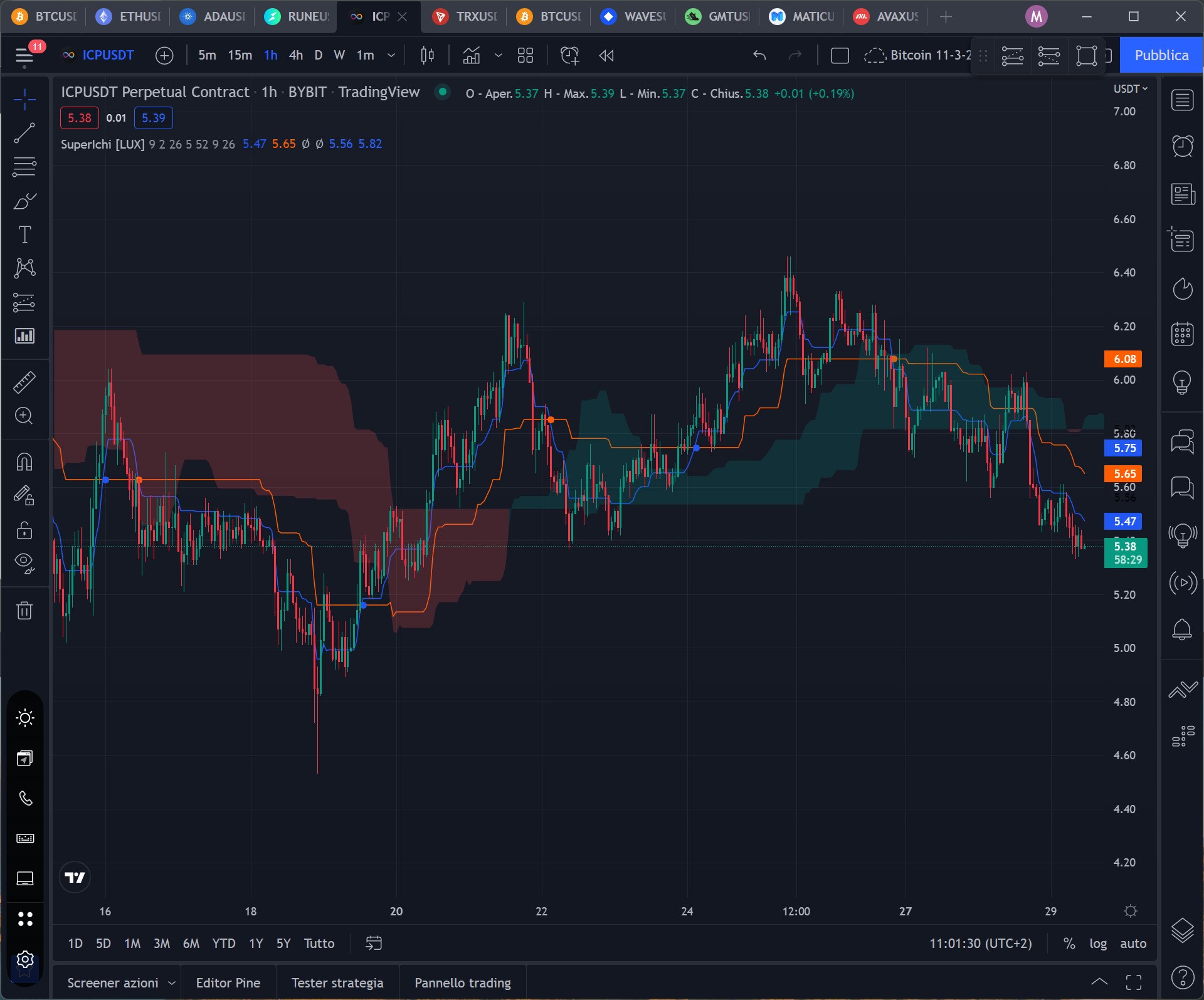
Task: Open a new browser tab
Action: pyautogui.click(x=946, y=17)
